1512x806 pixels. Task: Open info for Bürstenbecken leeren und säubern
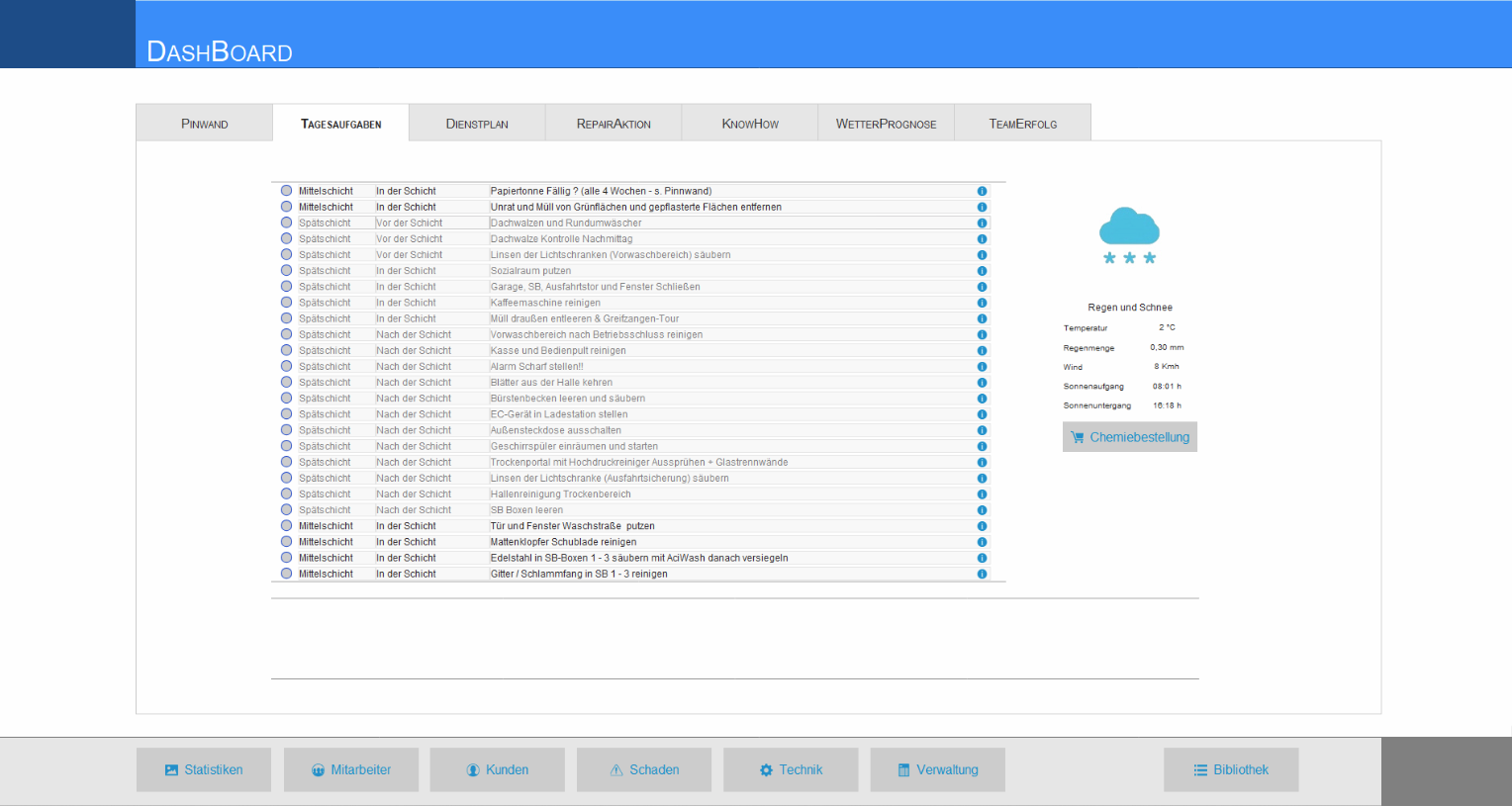(x=982, y=399)
